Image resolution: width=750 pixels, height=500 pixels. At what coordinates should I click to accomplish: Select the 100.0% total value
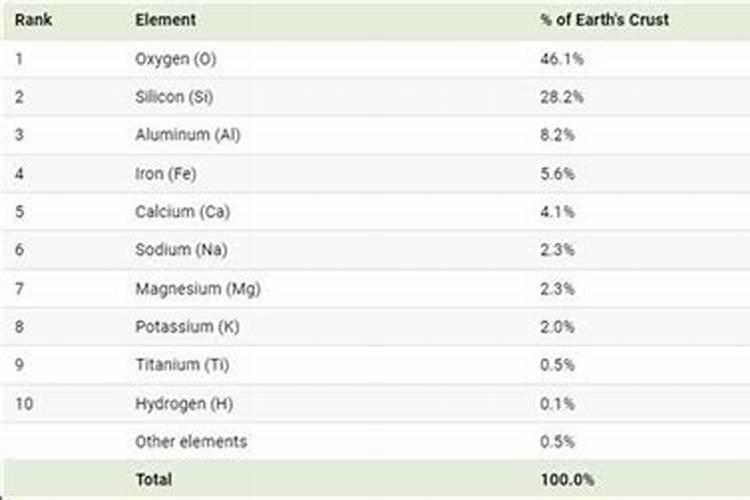[566, 480]
